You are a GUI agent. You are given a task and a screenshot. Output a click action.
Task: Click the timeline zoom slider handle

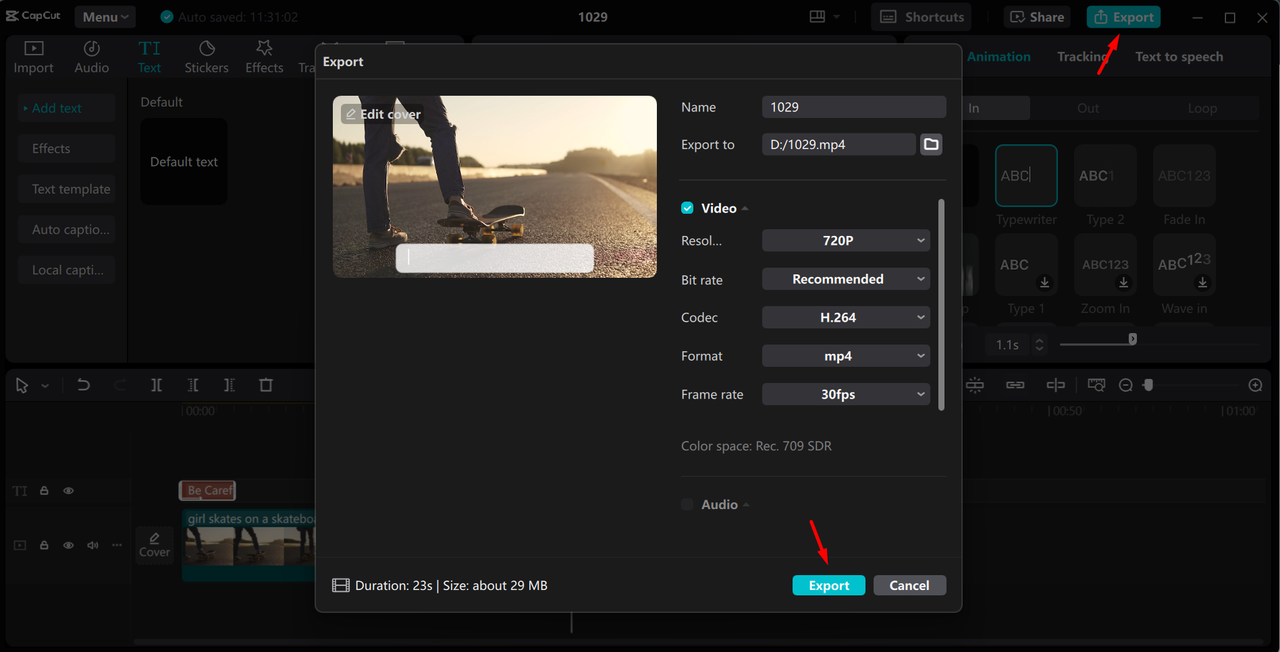point(1148,385)
